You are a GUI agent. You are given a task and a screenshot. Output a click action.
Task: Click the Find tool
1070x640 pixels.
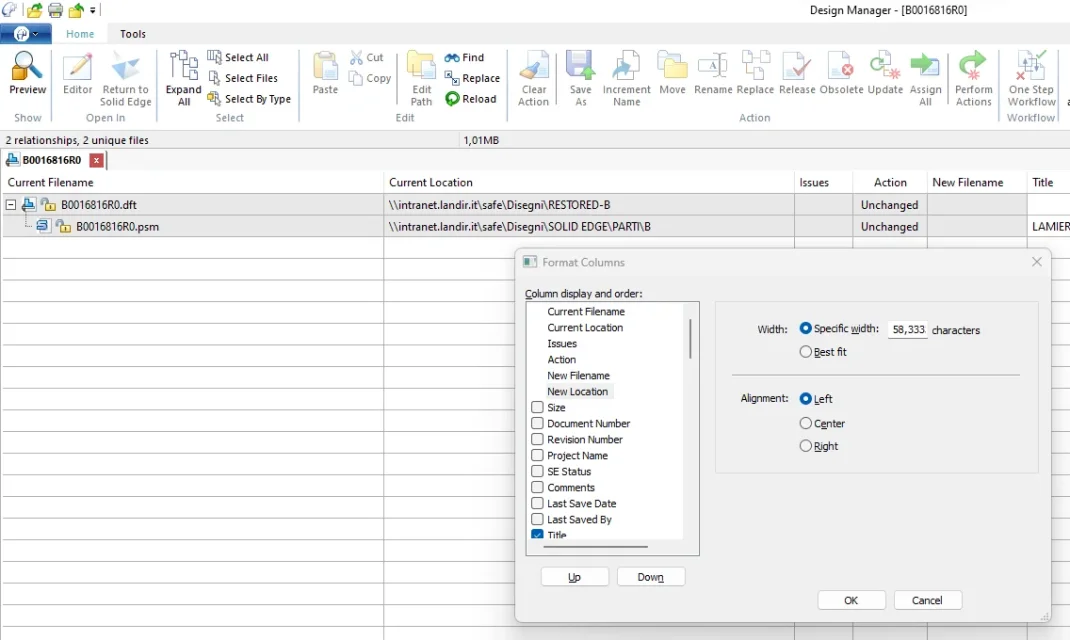465,57
